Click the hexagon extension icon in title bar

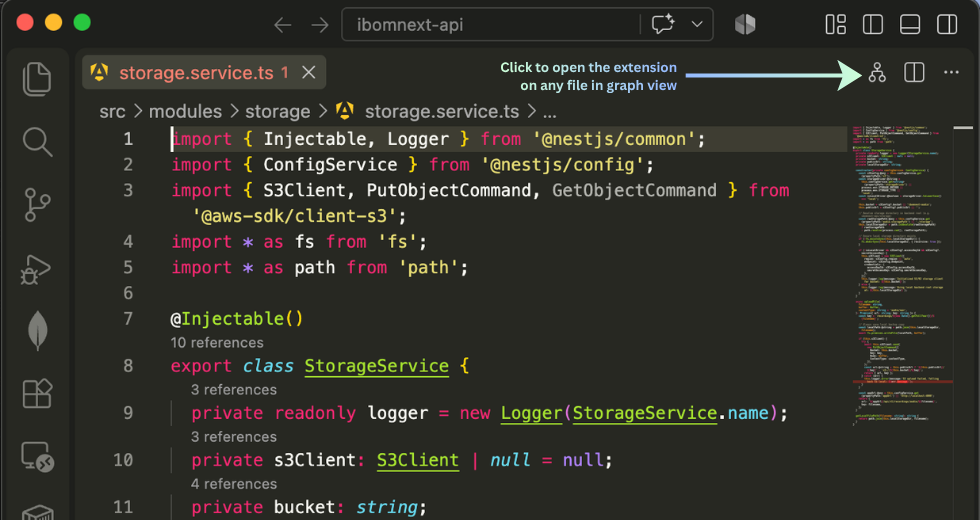point(745,24)
